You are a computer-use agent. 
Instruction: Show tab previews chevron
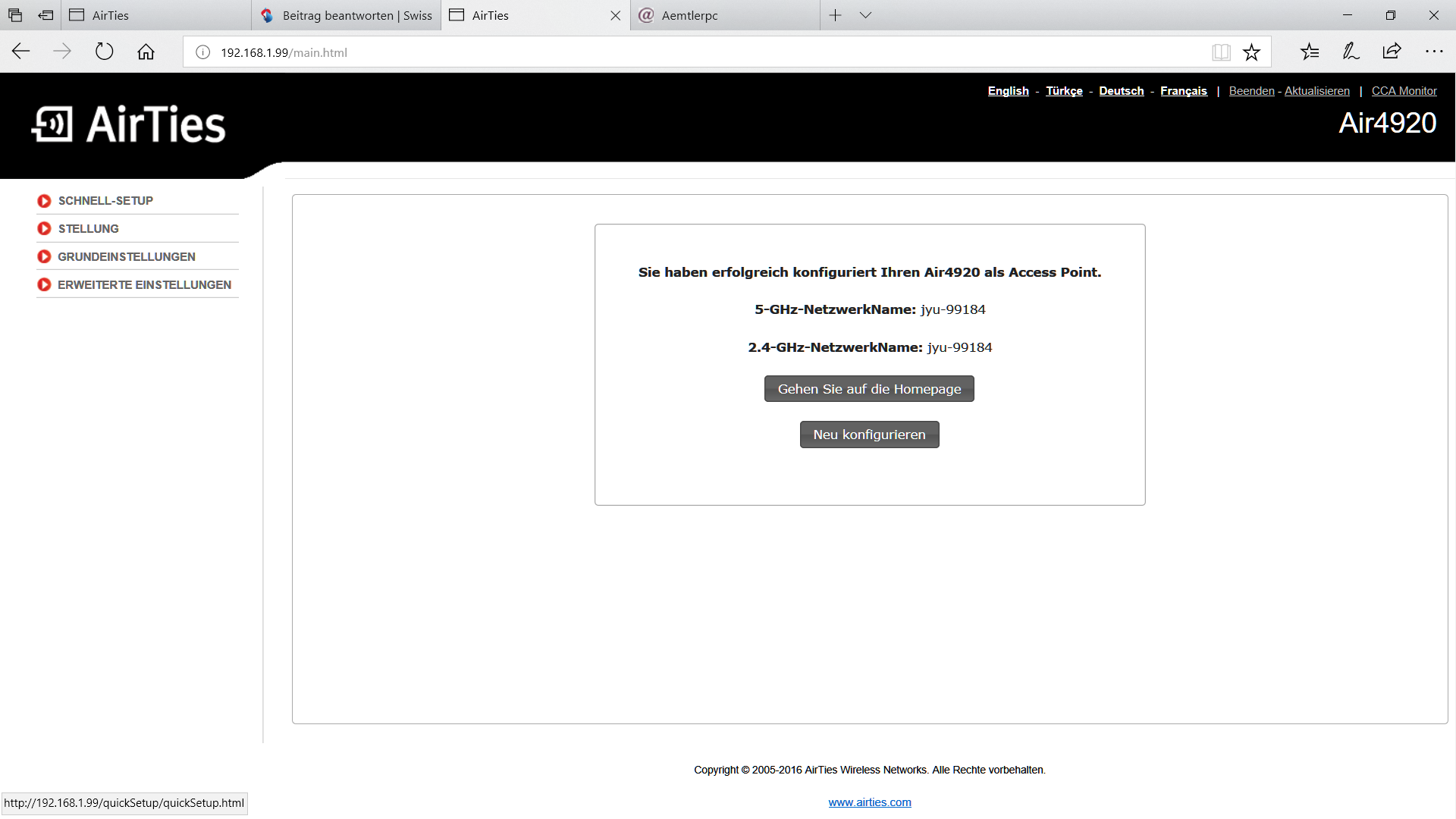point(865,15)
